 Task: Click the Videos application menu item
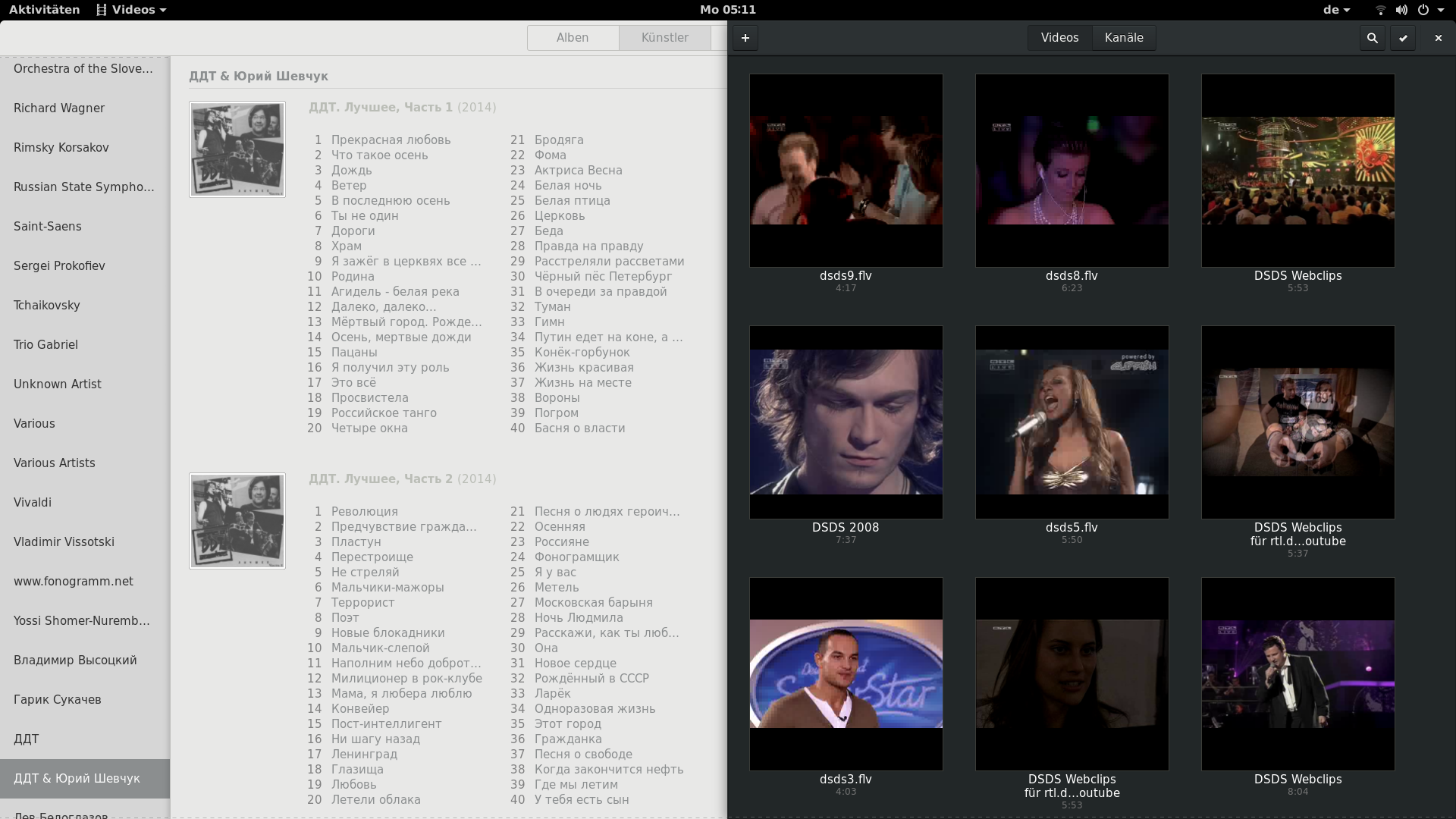coord(128,9)
